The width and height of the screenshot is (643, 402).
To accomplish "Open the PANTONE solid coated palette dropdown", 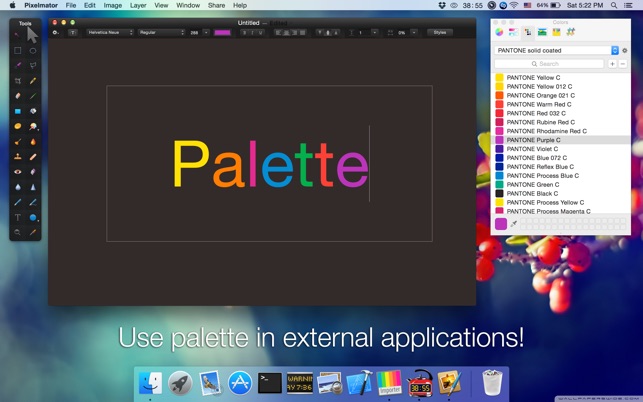I will (556, 50).
